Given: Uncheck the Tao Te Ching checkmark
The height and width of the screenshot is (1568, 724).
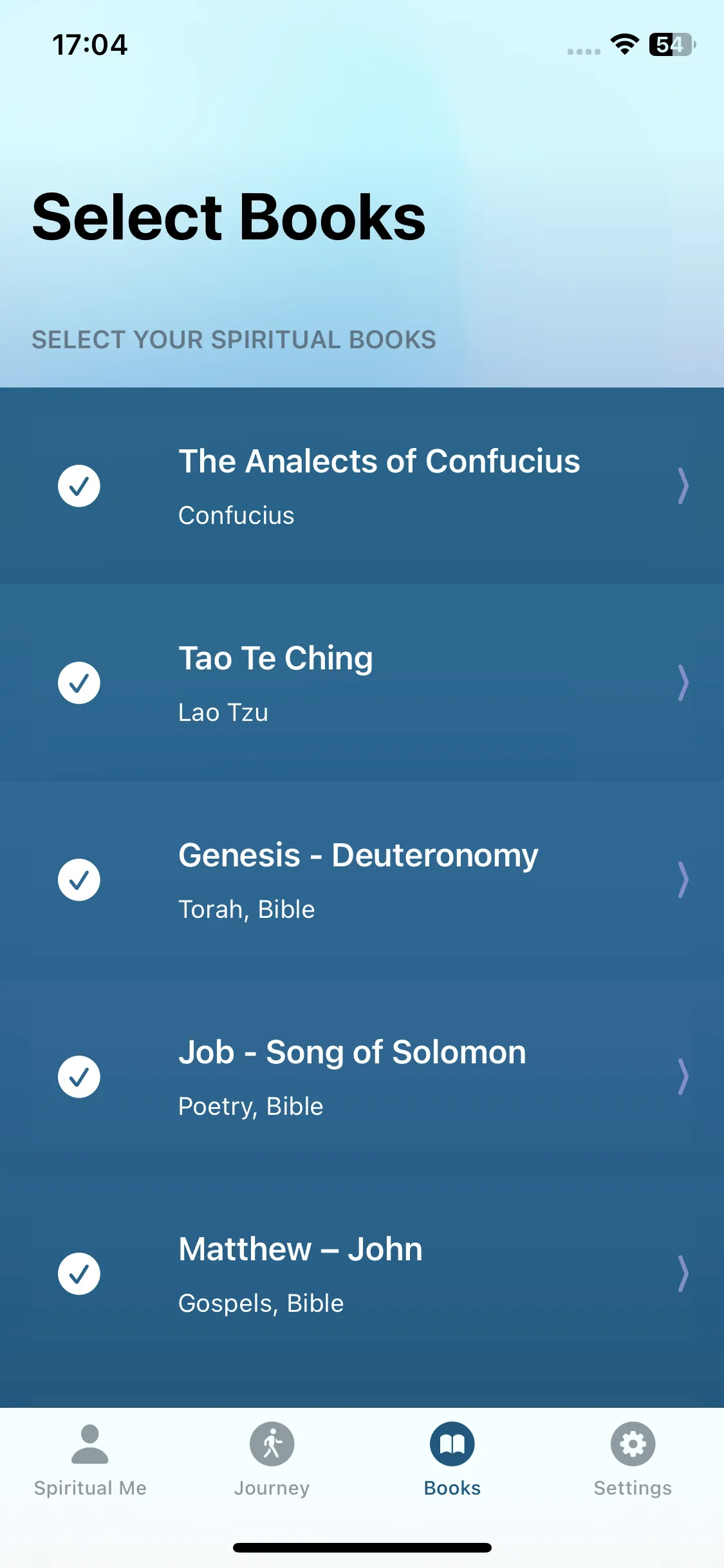Looking at the screenshot, I should click(79, 683).
